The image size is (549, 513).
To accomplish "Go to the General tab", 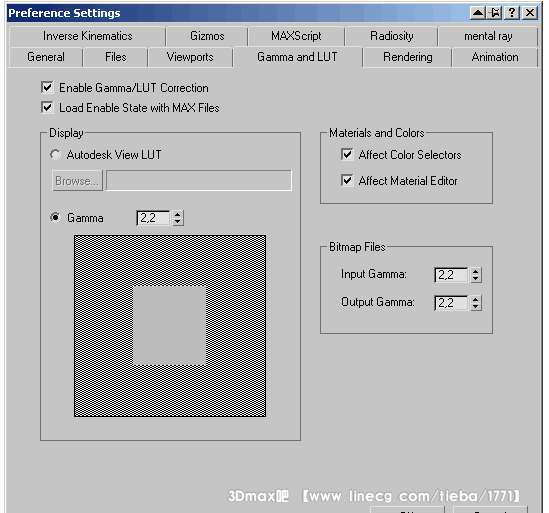I will (x=46, y=57).
